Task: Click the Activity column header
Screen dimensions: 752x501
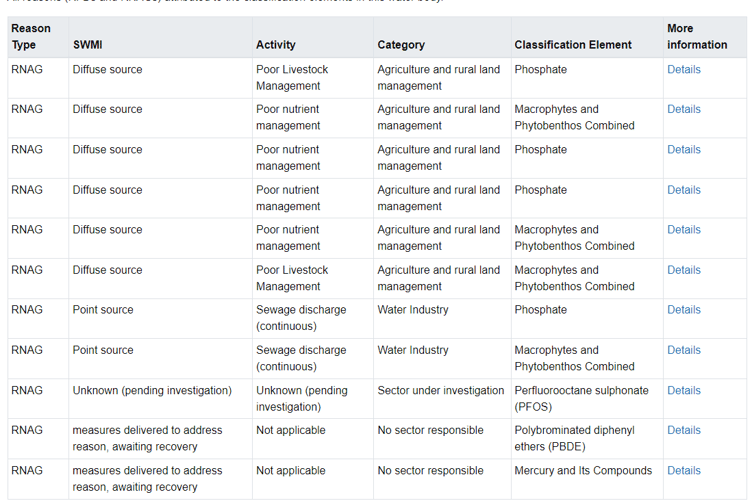Action: [x=275, y=45]
